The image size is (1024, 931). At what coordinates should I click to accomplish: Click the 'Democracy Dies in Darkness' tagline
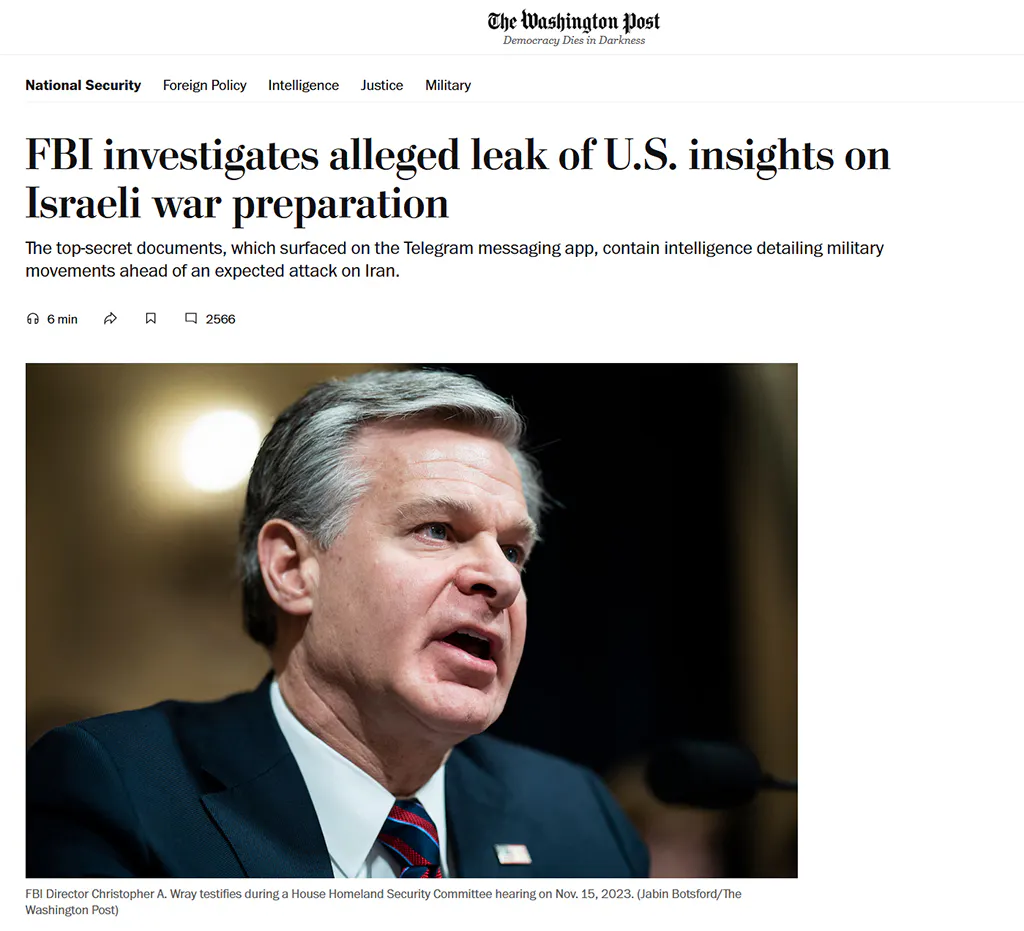(x=573, y=41)
